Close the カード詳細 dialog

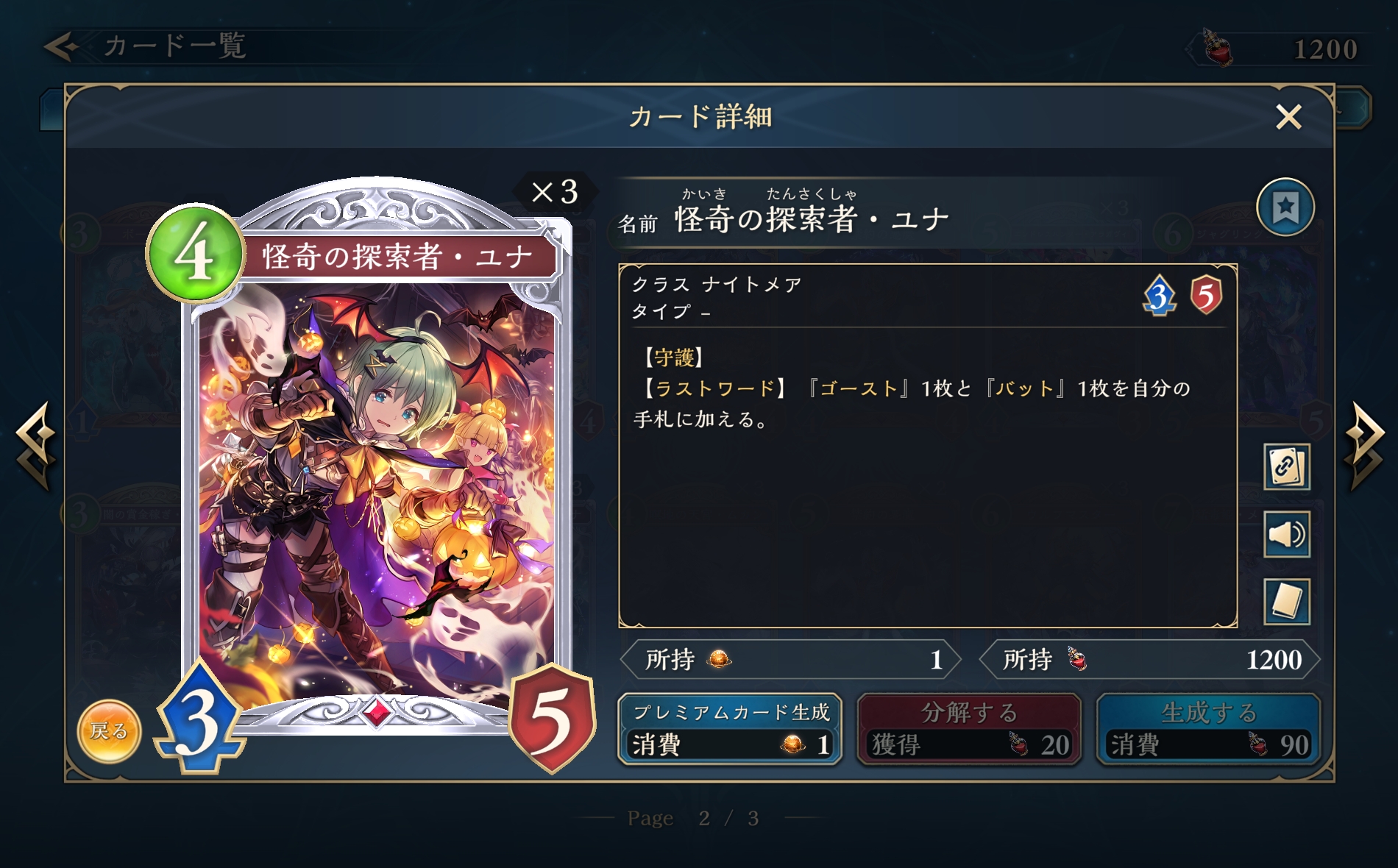pos(1288,117)
